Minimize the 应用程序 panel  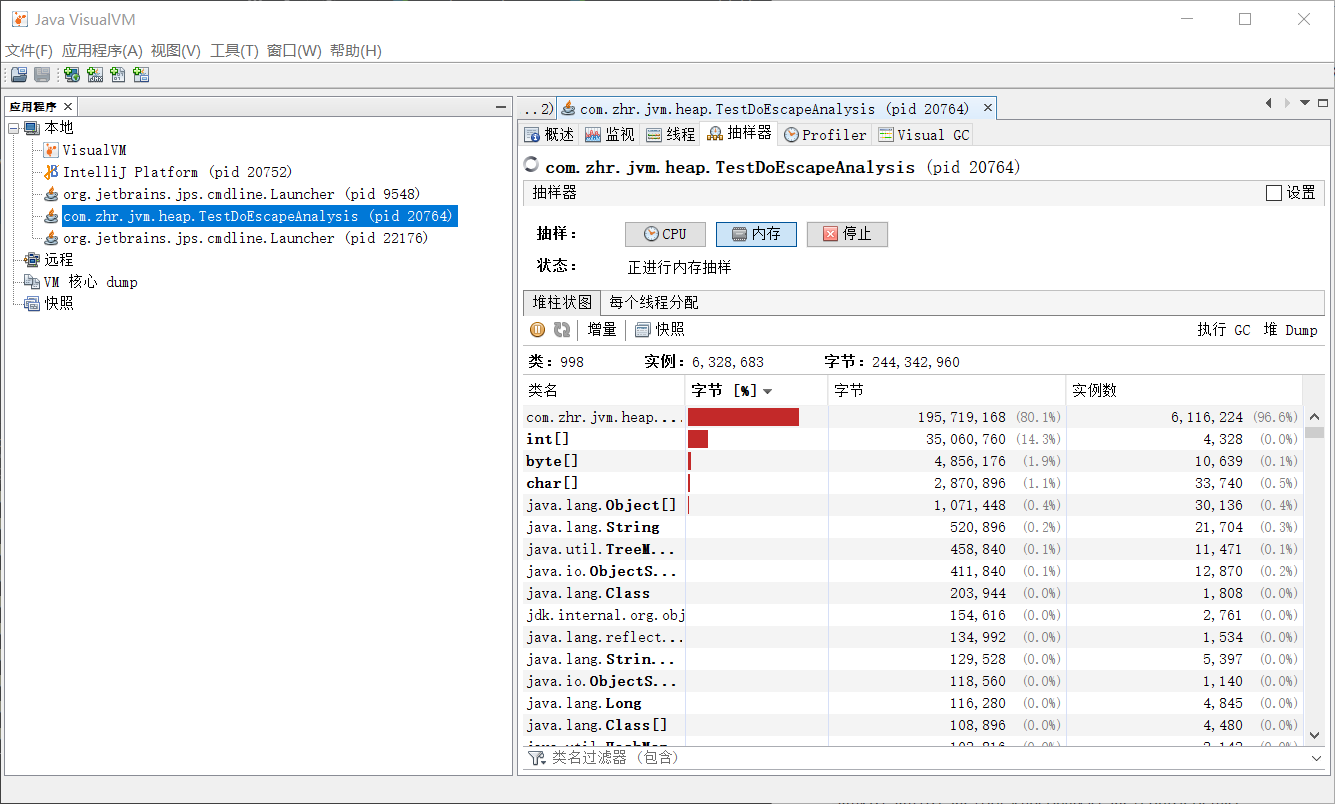[x=501, y=107]
